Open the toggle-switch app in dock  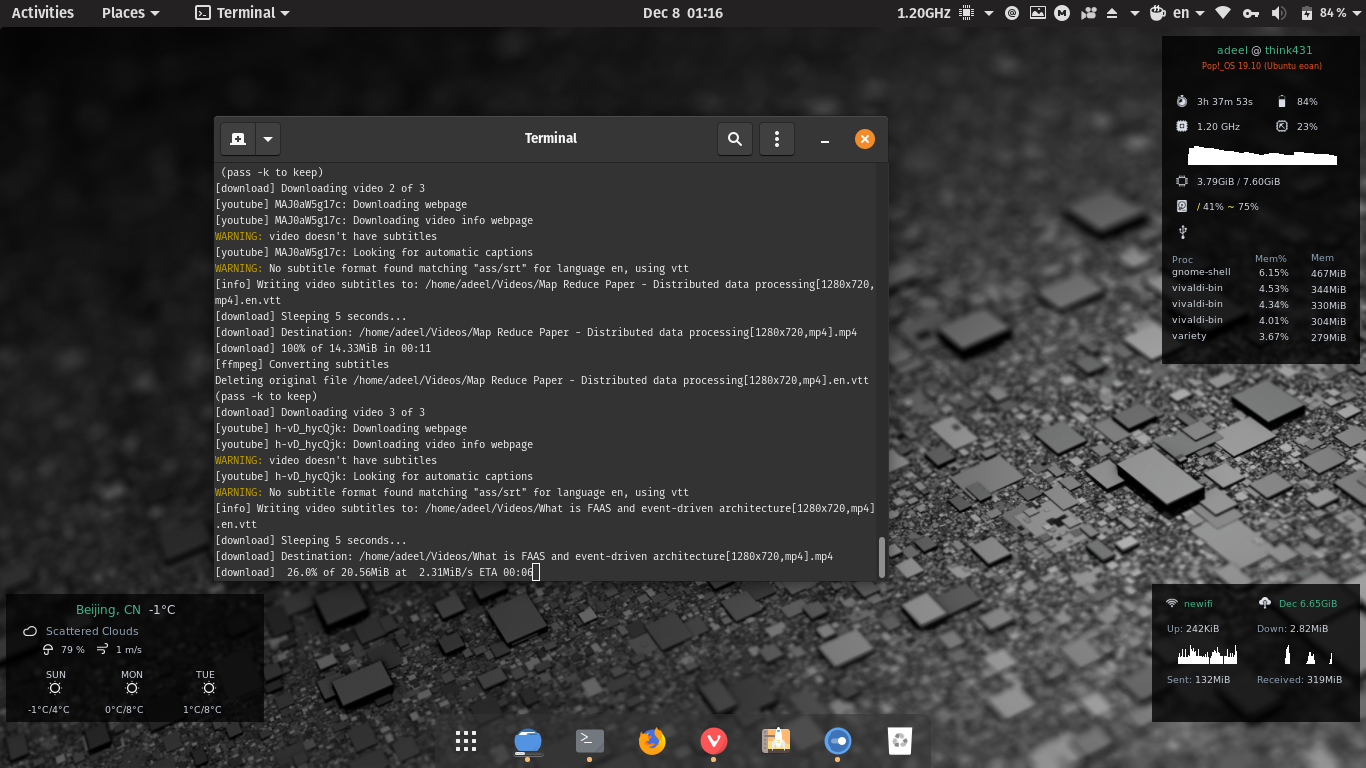(838, 741)
